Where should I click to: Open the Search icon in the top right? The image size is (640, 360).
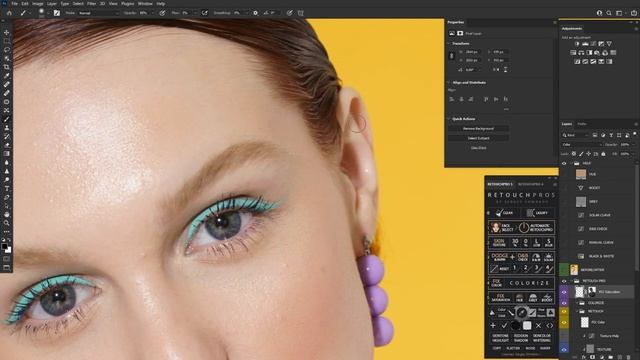pos(609,13)
